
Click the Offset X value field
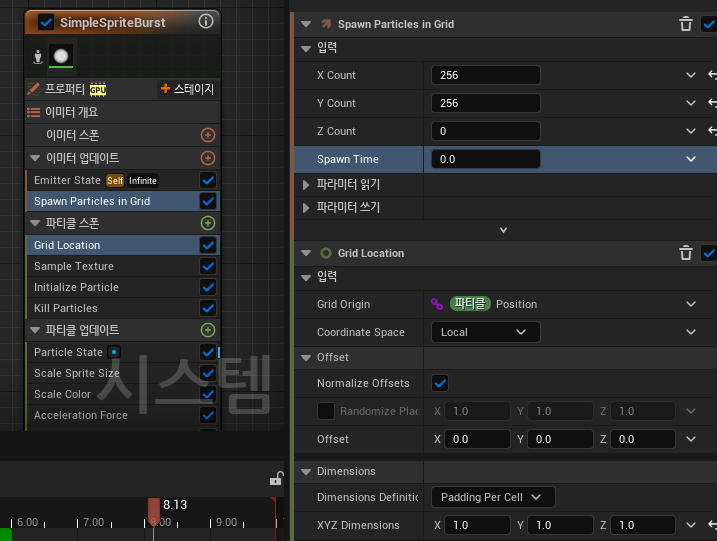(477, 439)
